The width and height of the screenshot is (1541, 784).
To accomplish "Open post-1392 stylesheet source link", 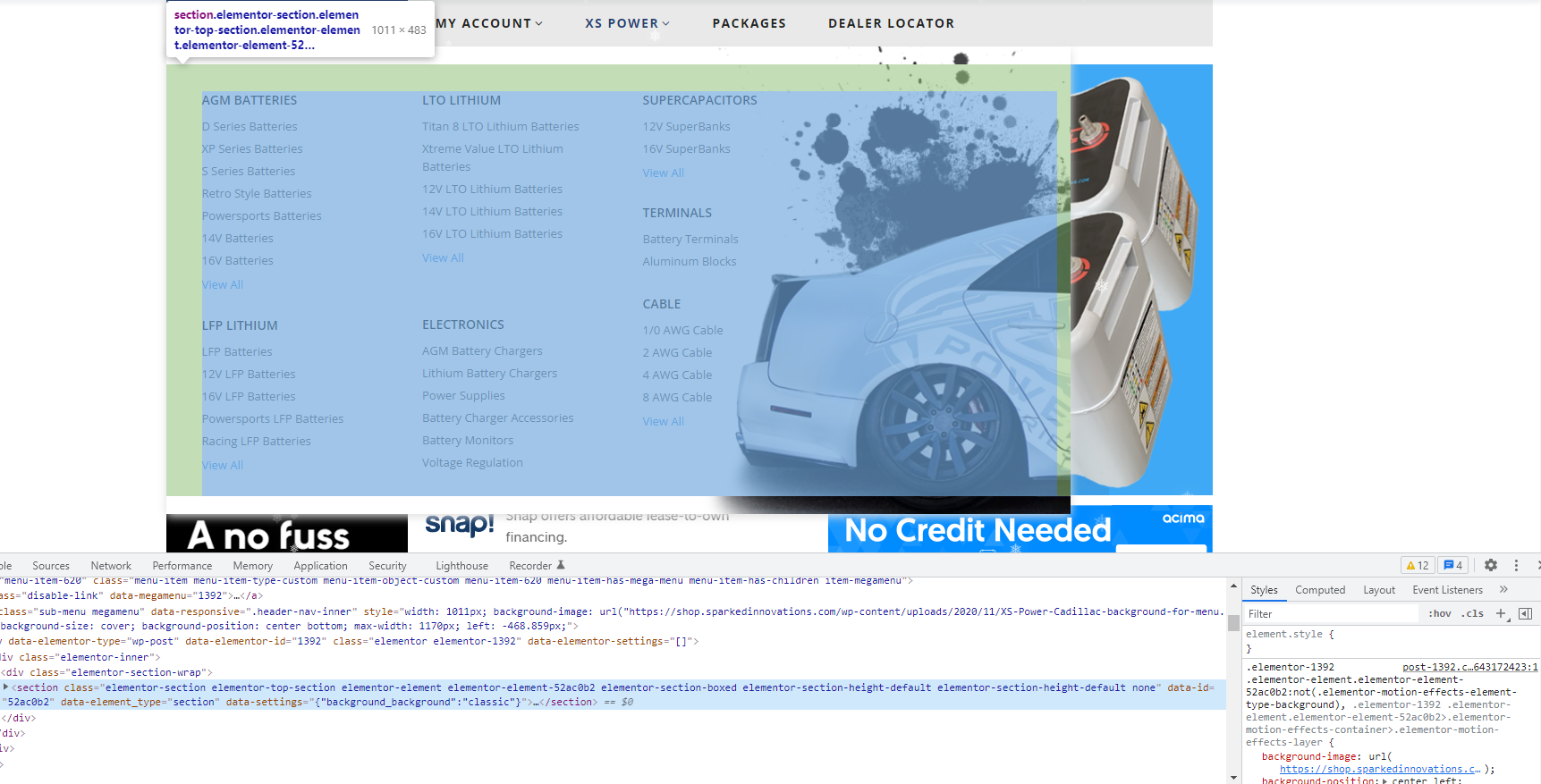I will [1470, 667].
